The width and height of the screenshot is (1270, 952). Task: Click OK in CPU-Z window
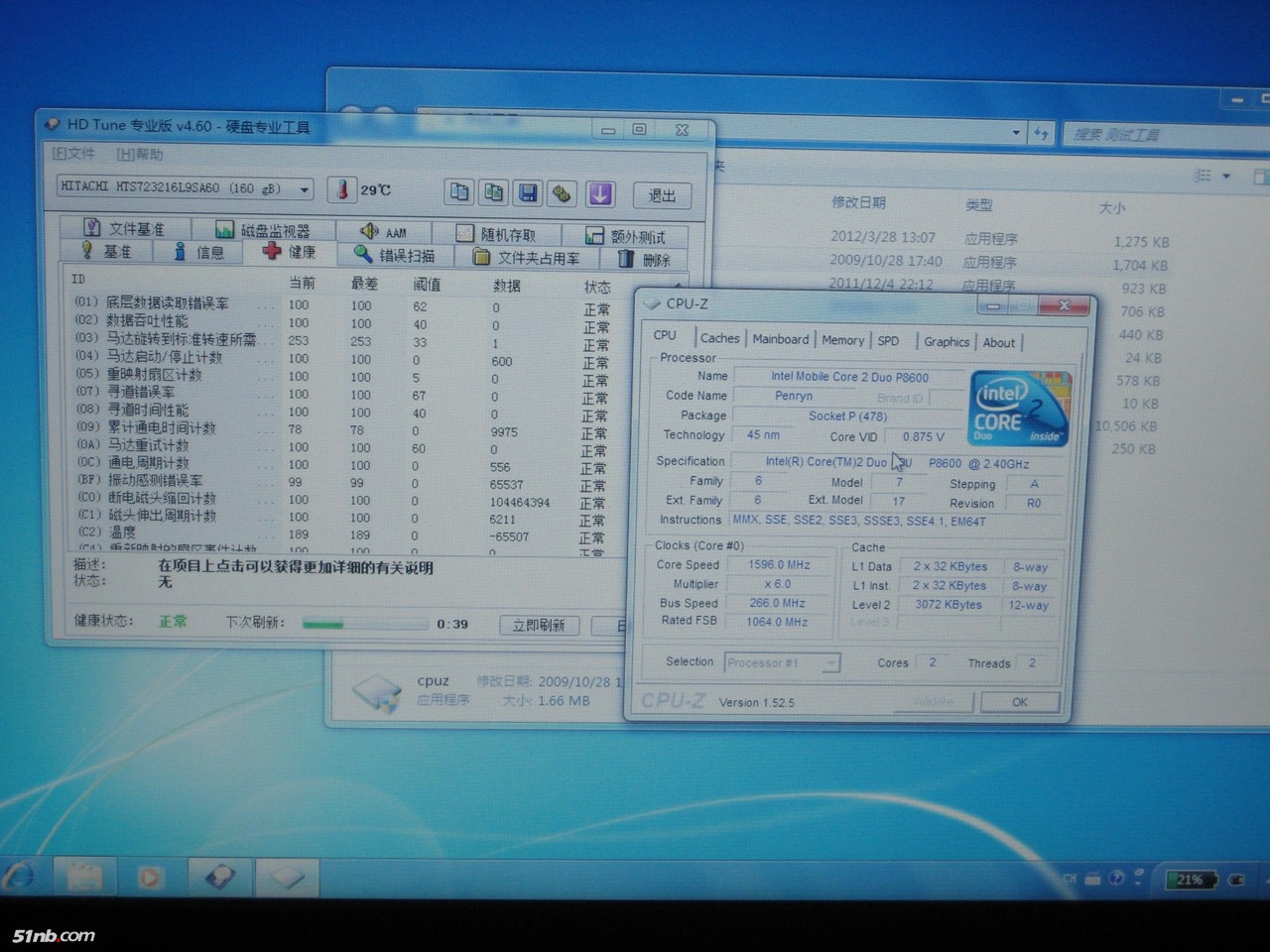click(1020, 702)
